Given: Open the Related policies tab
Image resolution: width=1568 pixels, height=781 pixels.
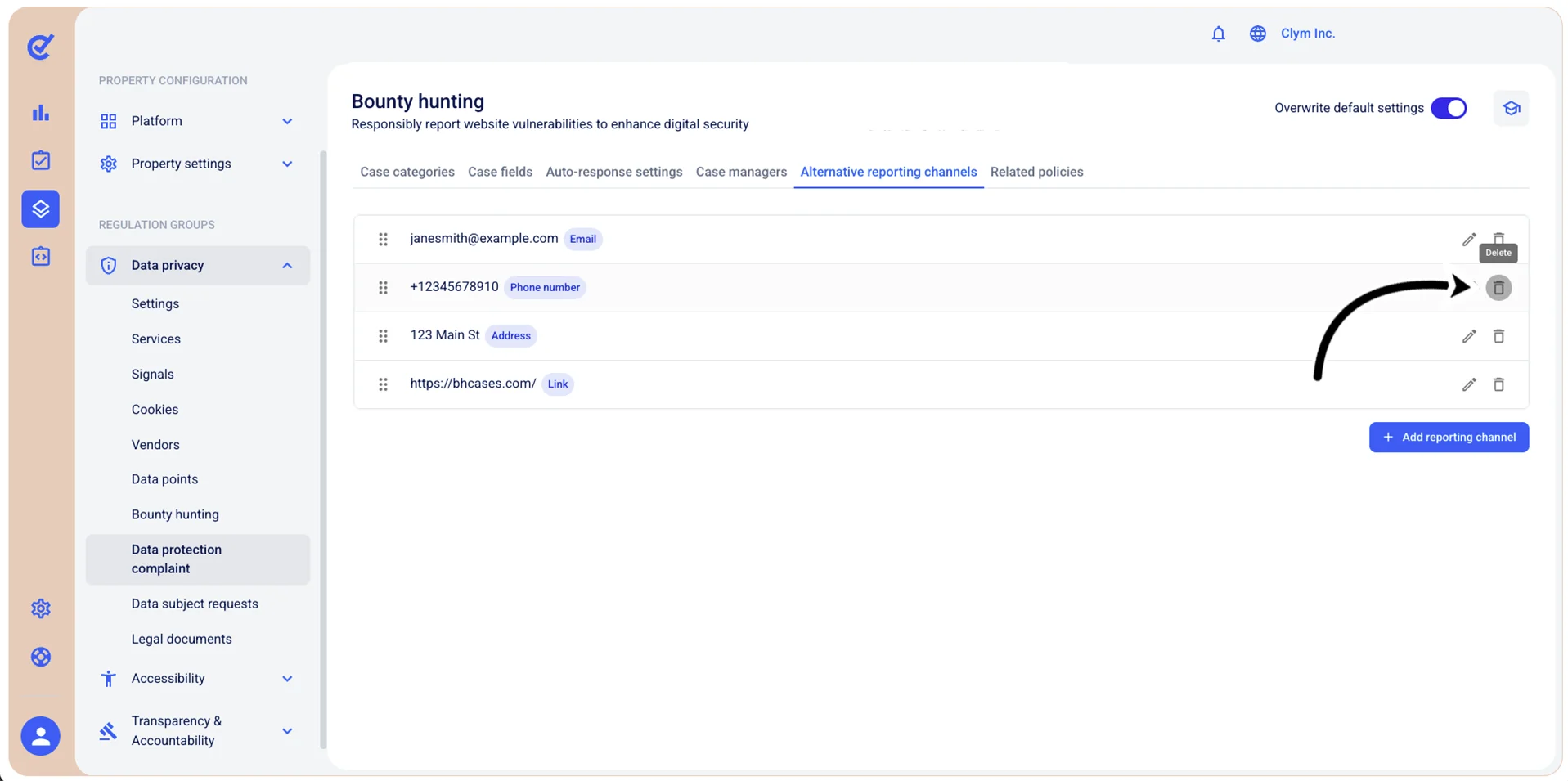Looking at the screenshot, I should click(1036, 172).
